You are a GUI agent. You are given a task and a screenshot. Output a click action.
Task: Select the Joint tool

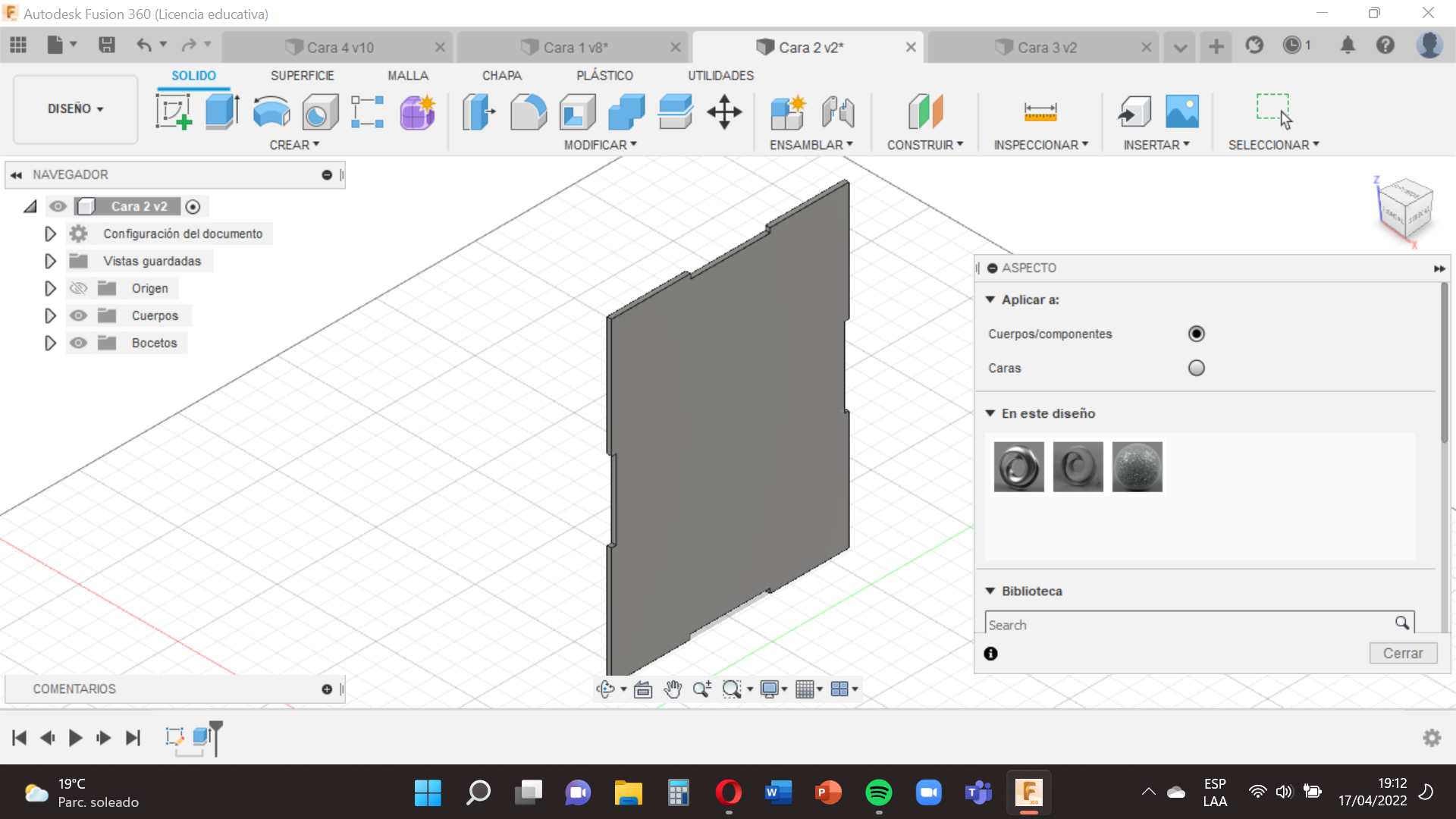tap(838, 112)
